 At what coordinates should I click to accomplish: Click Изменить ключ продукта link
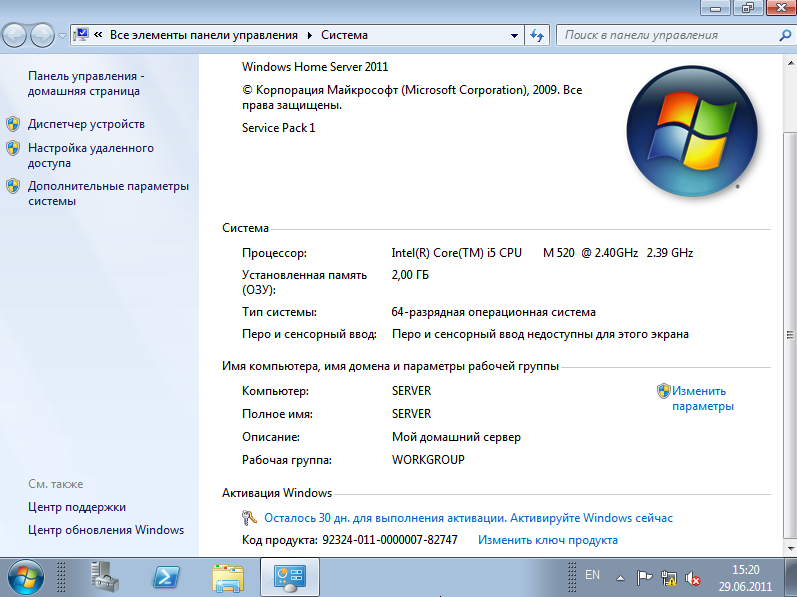(x=548, y=540)
